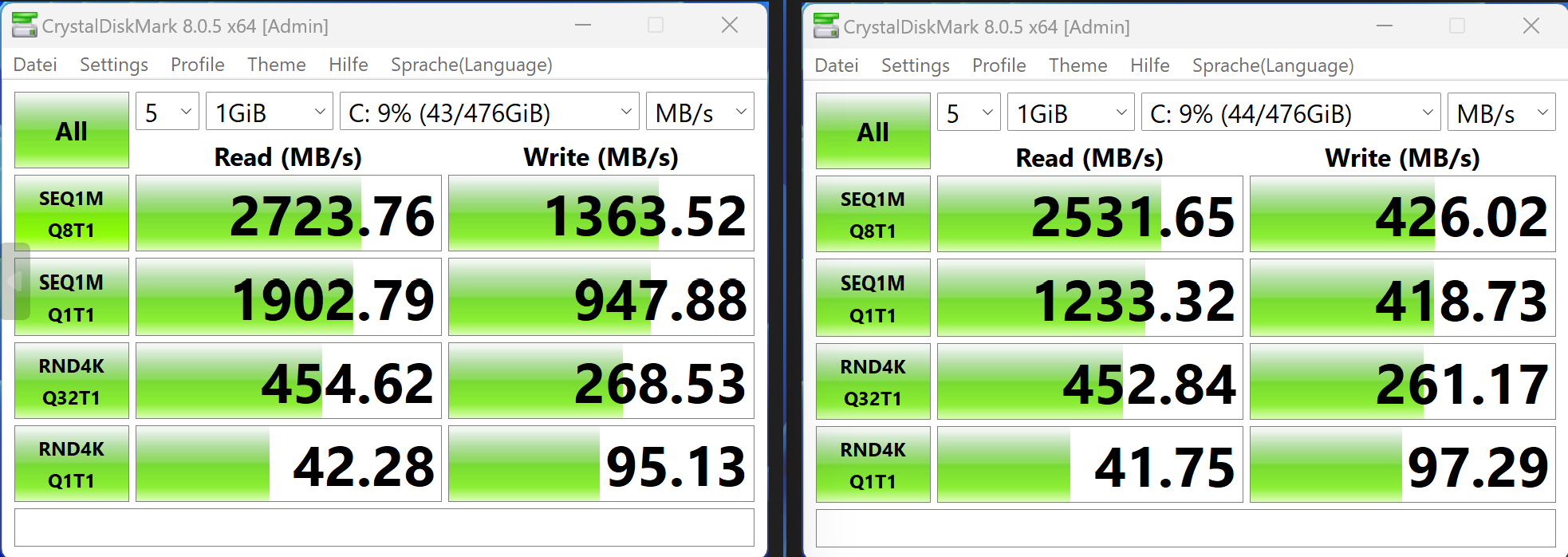
Task: Run all benchmarks in the left window
Action: point(72,130)
